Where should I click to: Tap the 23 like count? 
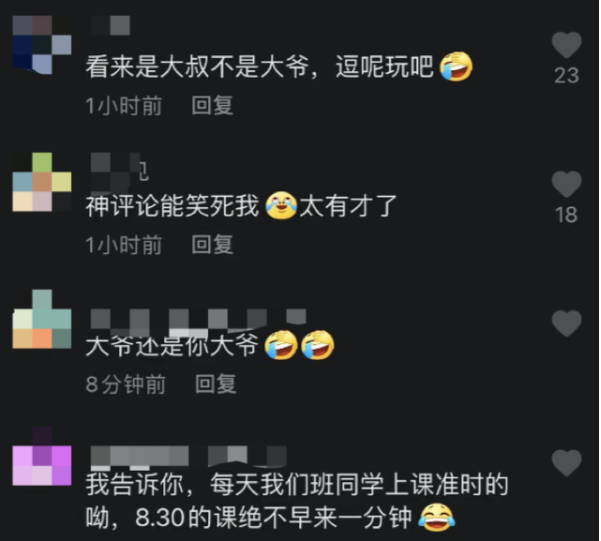pos(567,75)
